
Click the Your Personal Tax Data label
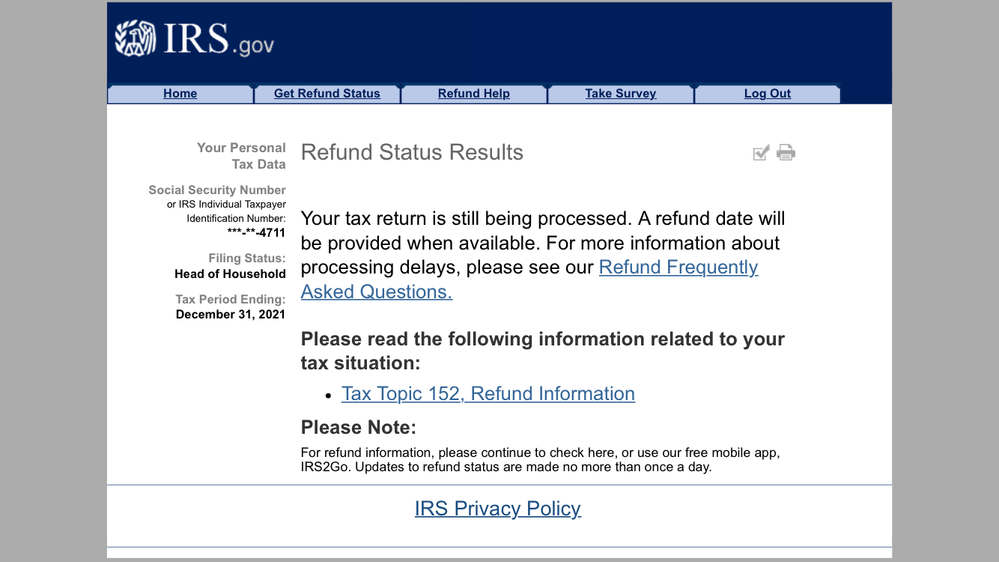pos(242,156)
